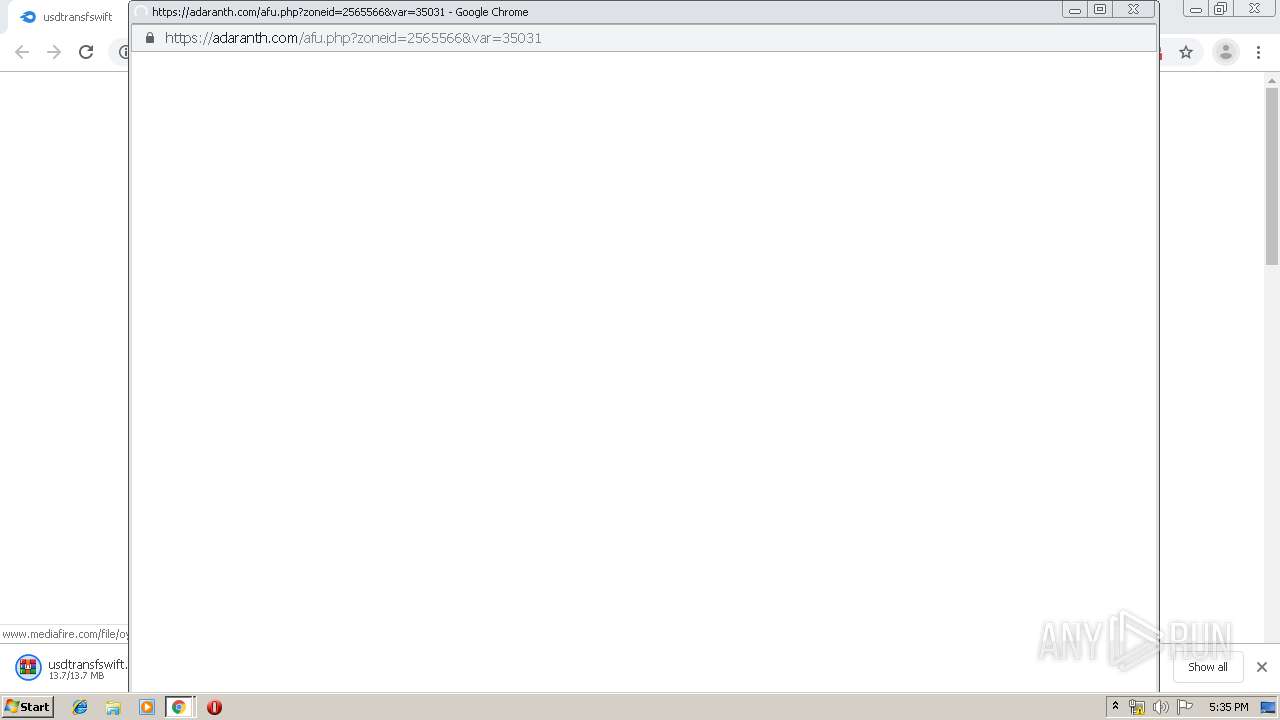Screen dimensions: 1280x720
Task: Close the background Chrome window
Action: (1255, 9)
